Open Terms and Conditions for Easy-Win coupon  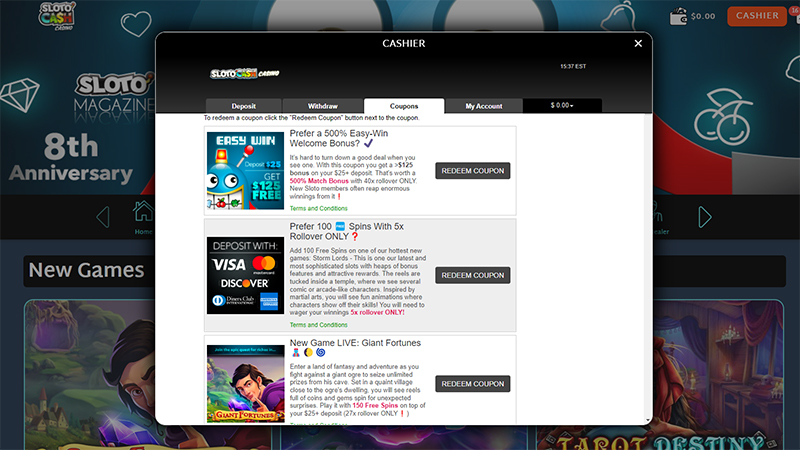pyautogui.click(x=318, y=208)
